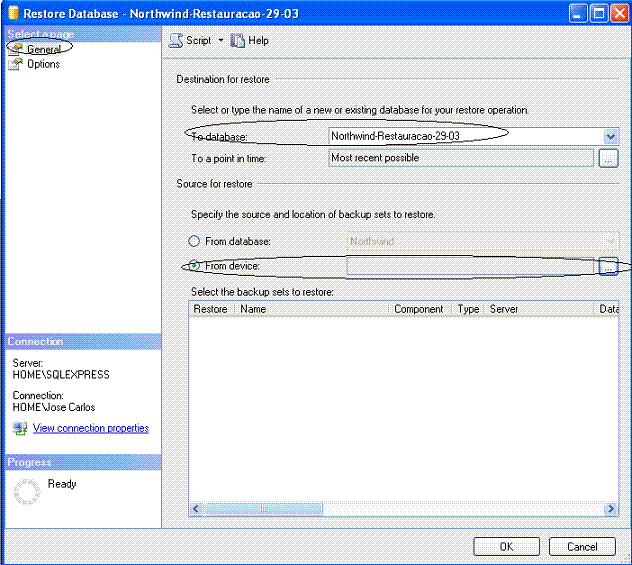Expand the To database dropdown
Viewport: 632px width, 565px height.
tap(611, 137)
